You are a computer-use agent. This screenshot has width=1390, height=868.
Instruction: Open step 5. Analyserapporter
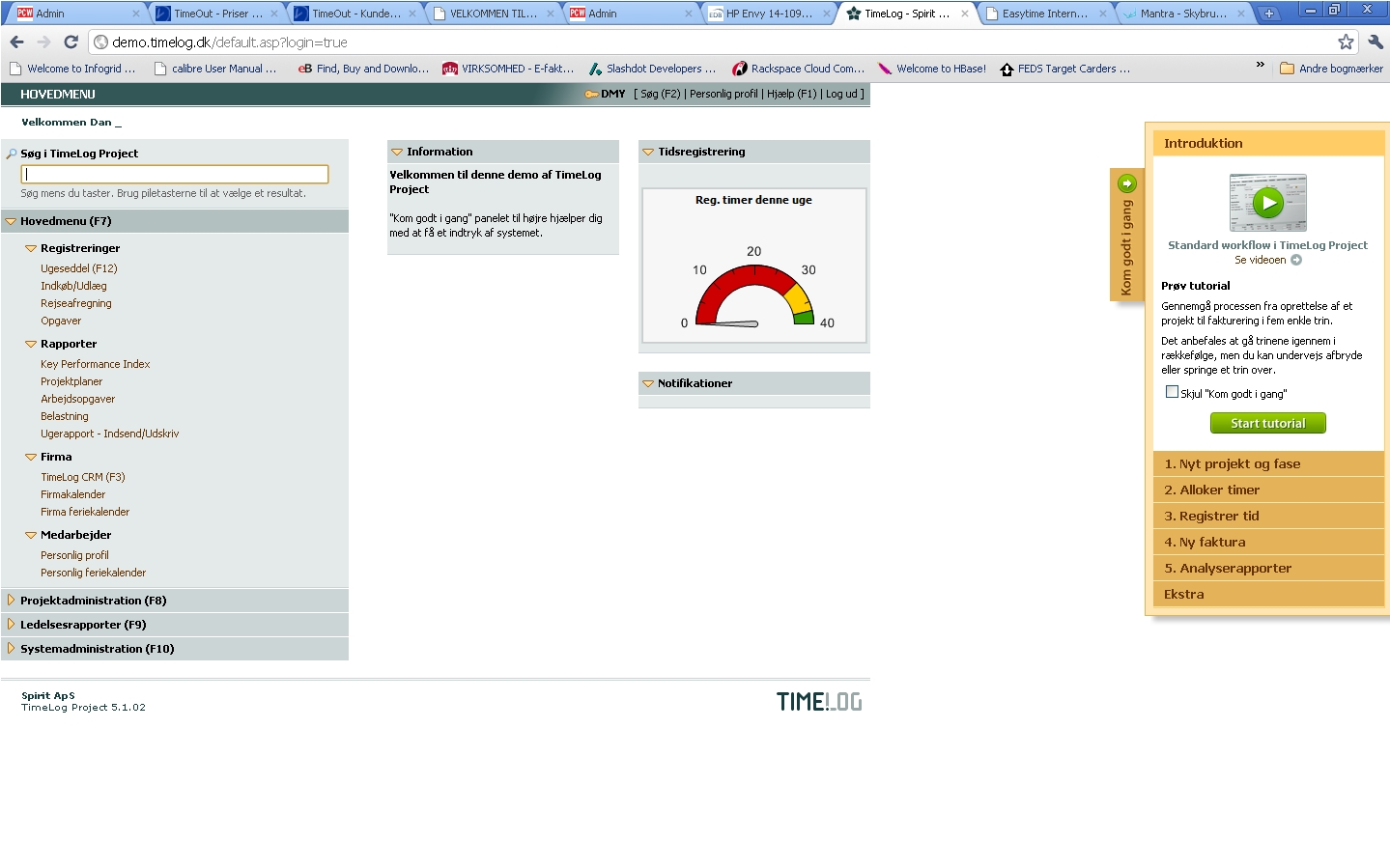click(x=1268, y=568)
